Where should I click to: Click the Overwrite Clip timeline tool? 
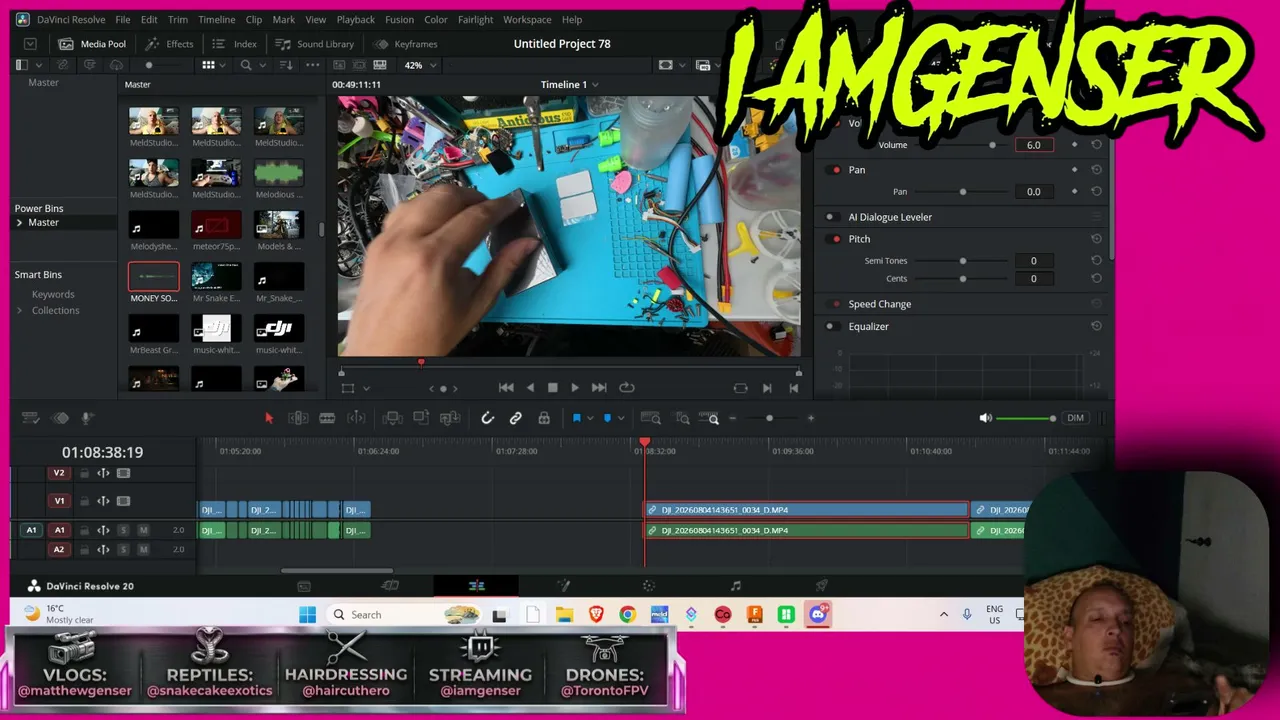421,418
